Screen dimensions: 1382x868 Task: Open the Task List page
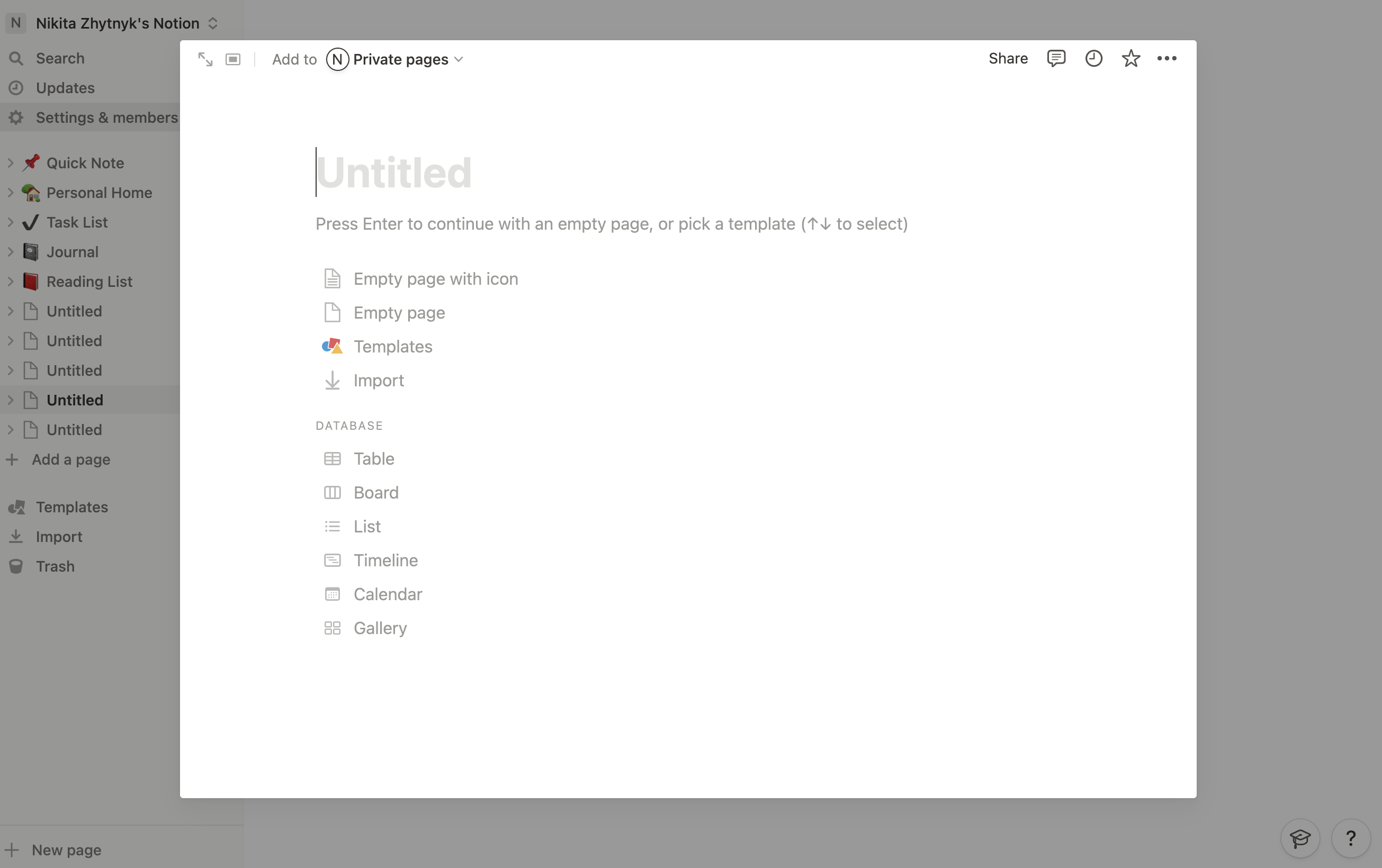coord(77,222)
